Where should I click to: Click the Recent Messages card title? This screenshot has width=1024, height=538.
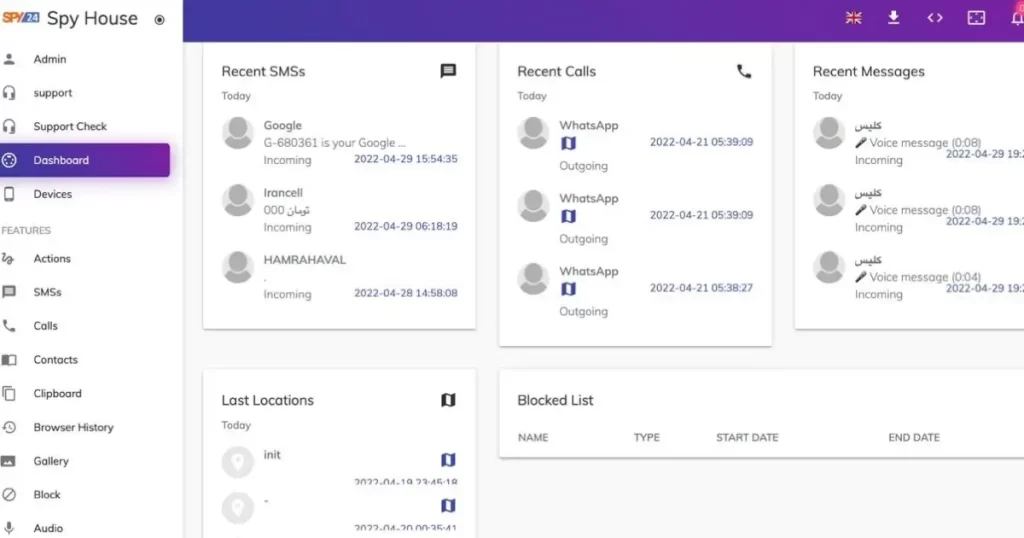pos(869,71)
